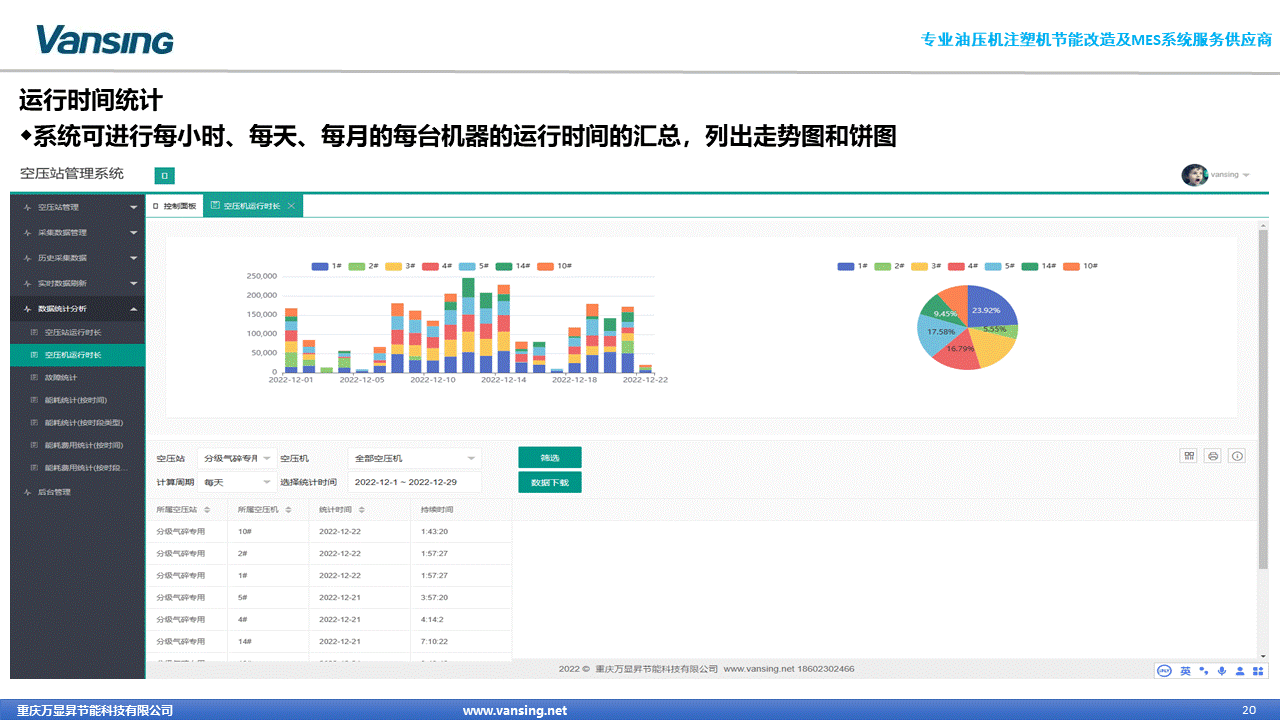Click the microphone icon in IME toolbar

(x=1221, y=670)
